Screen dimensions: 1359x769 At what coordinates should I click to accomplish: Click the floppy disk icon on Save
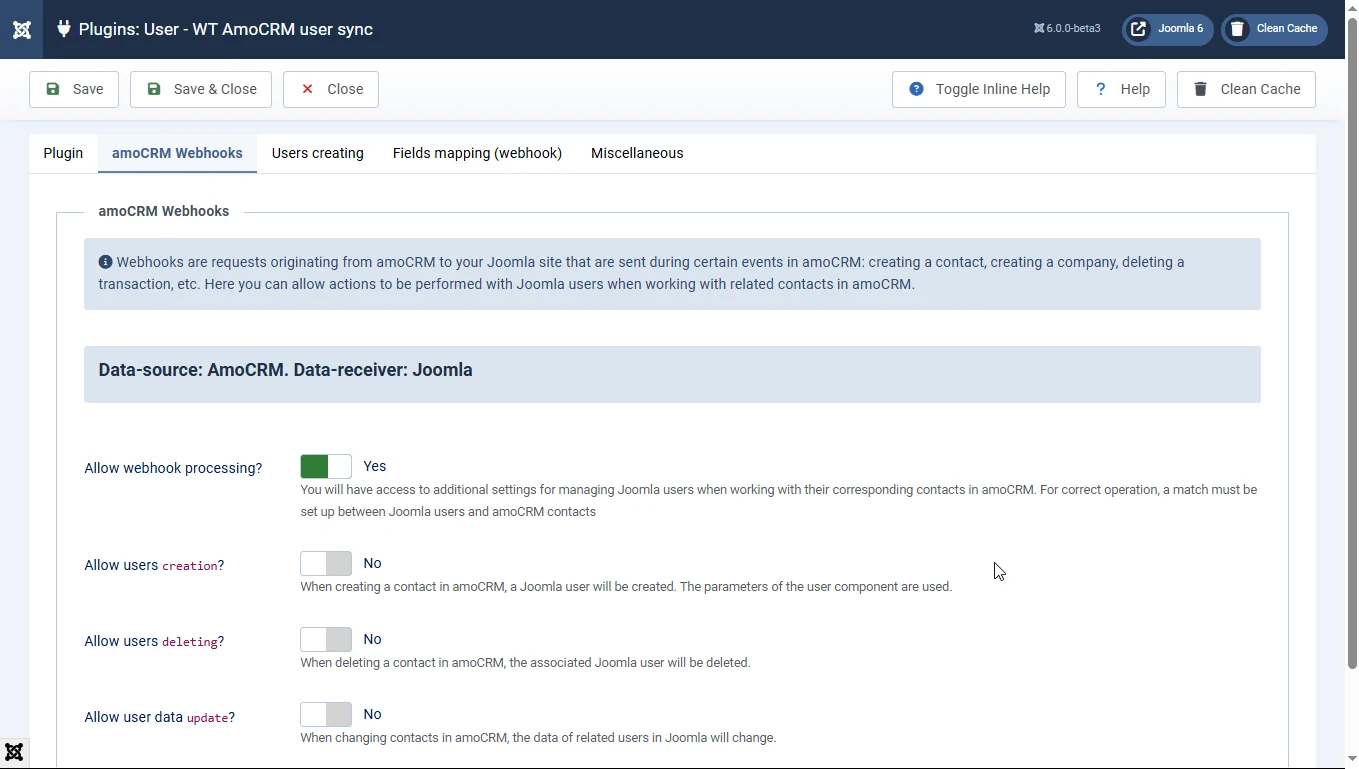pos(53,89)
